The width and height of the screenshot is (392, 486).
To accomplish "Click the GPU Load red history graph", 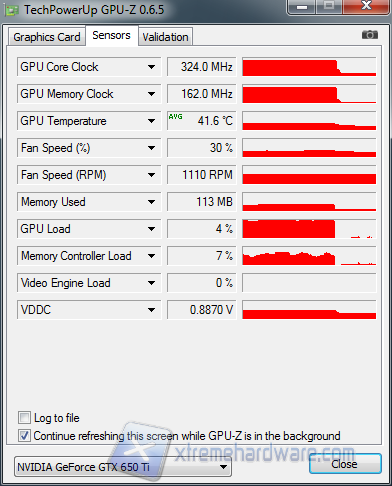I will [x=309, y=229].
